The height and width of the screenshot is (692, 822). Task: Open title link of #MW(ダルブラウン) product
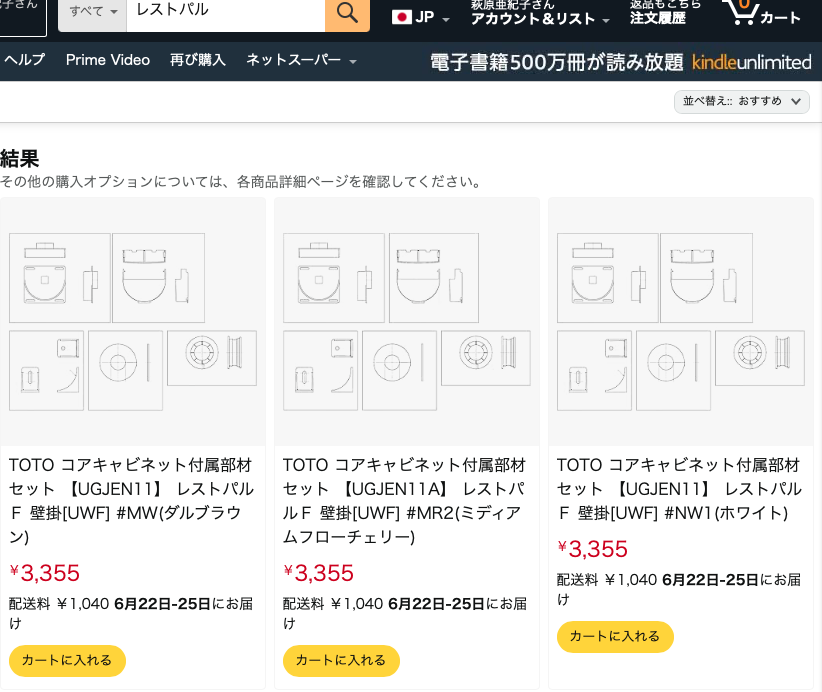[x=132, y=501]
